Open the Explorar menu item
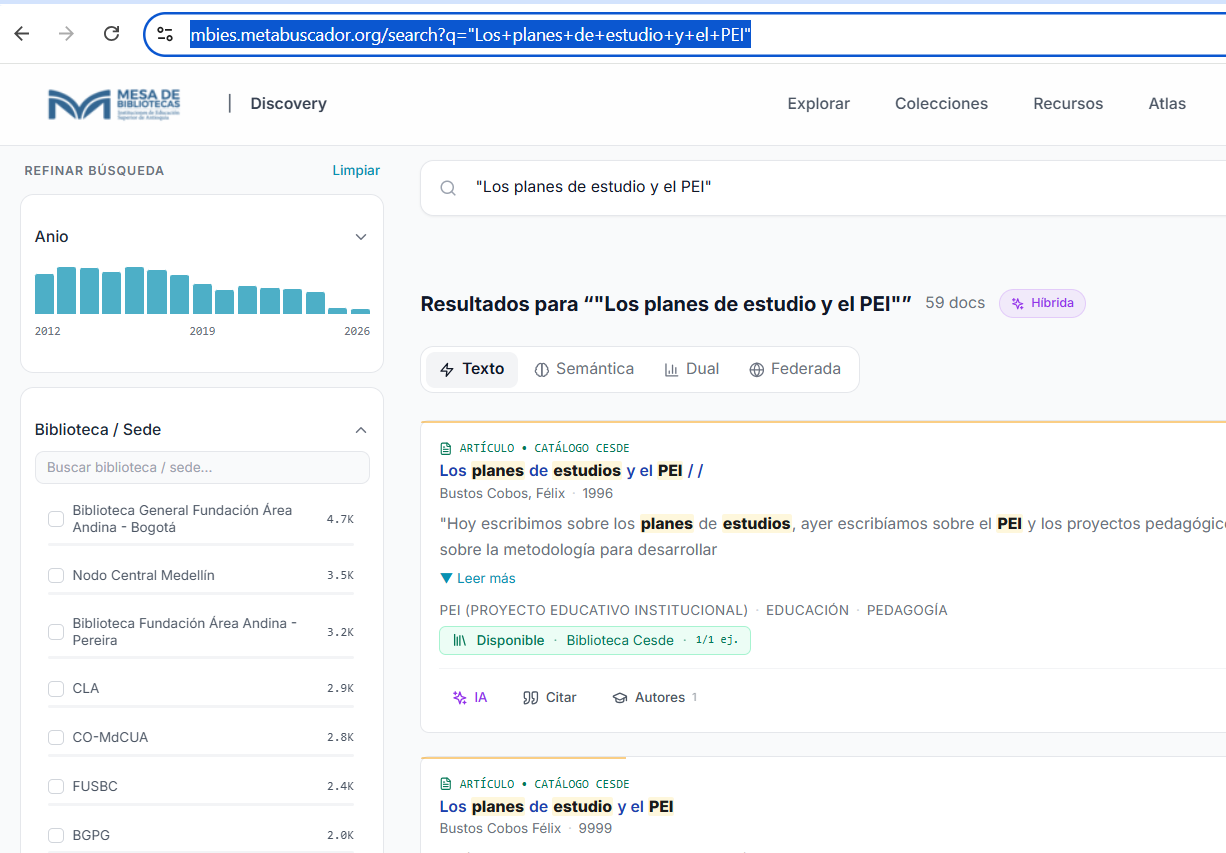The height and width of the screenshot is (853, 1226). pyautogui.click(x=819, y=104)
